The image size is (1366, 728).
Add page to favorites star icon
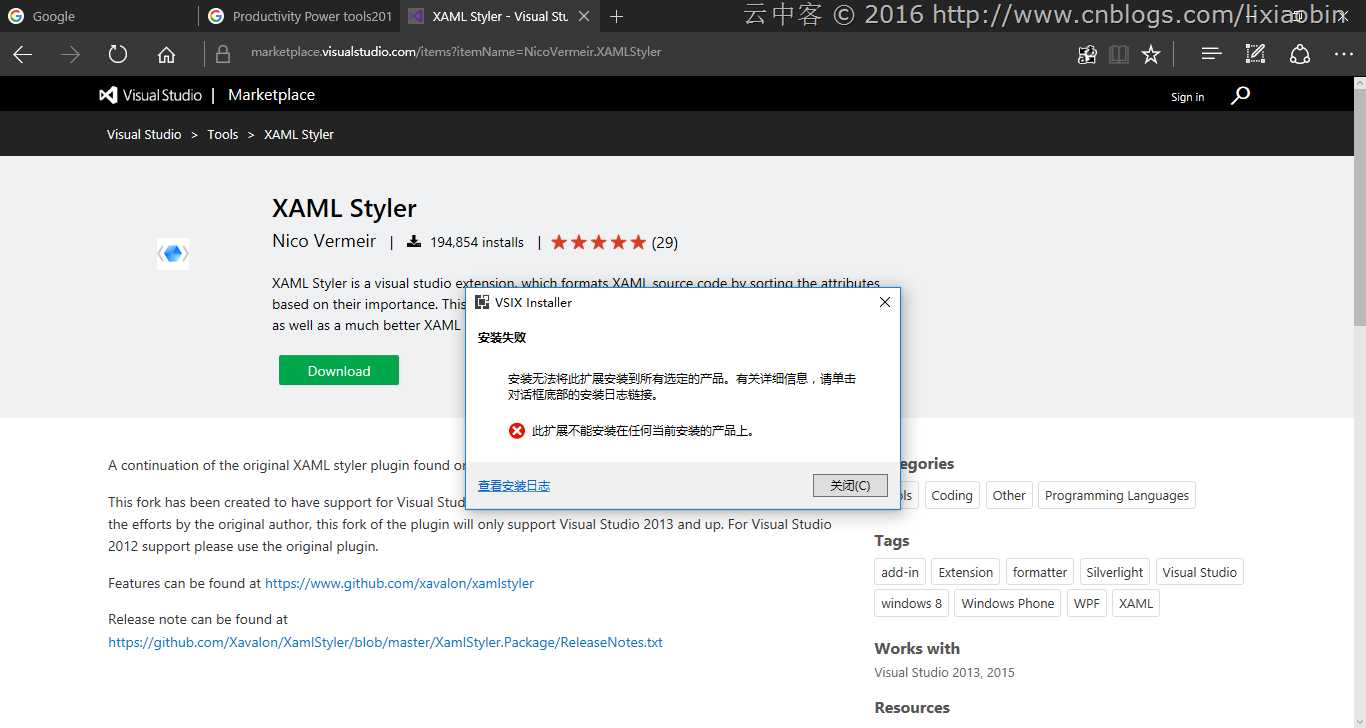point(1151,55)
